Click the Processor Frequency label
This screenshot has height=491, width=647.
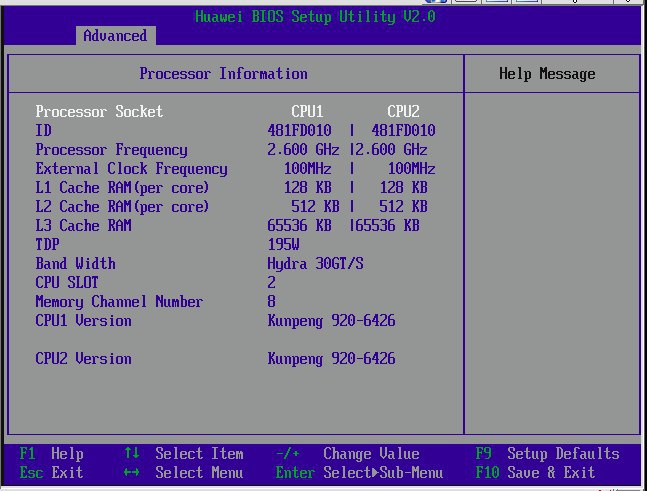point(111,150)
